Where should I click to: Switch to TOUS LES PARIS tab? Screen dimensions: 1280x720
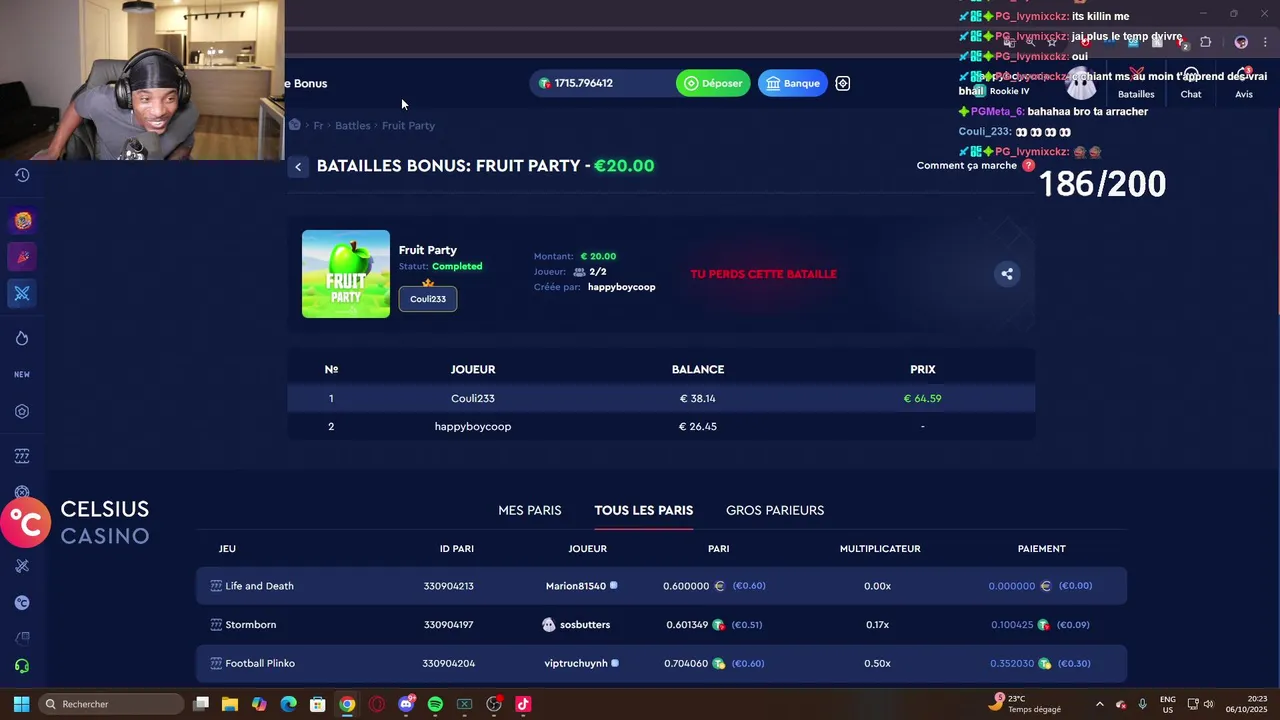[644, 510]
